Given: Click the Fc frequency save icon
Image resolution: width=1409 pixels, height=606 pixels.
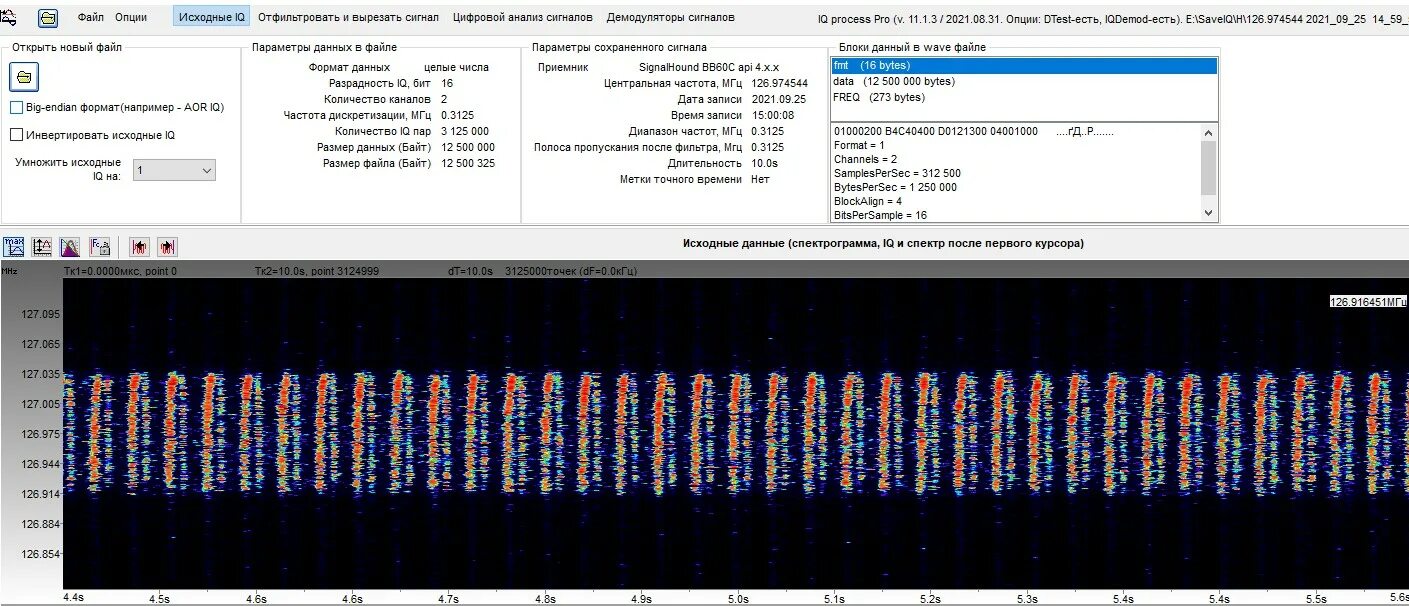Looking at the screenshot, I should click(x=99, y=247).
